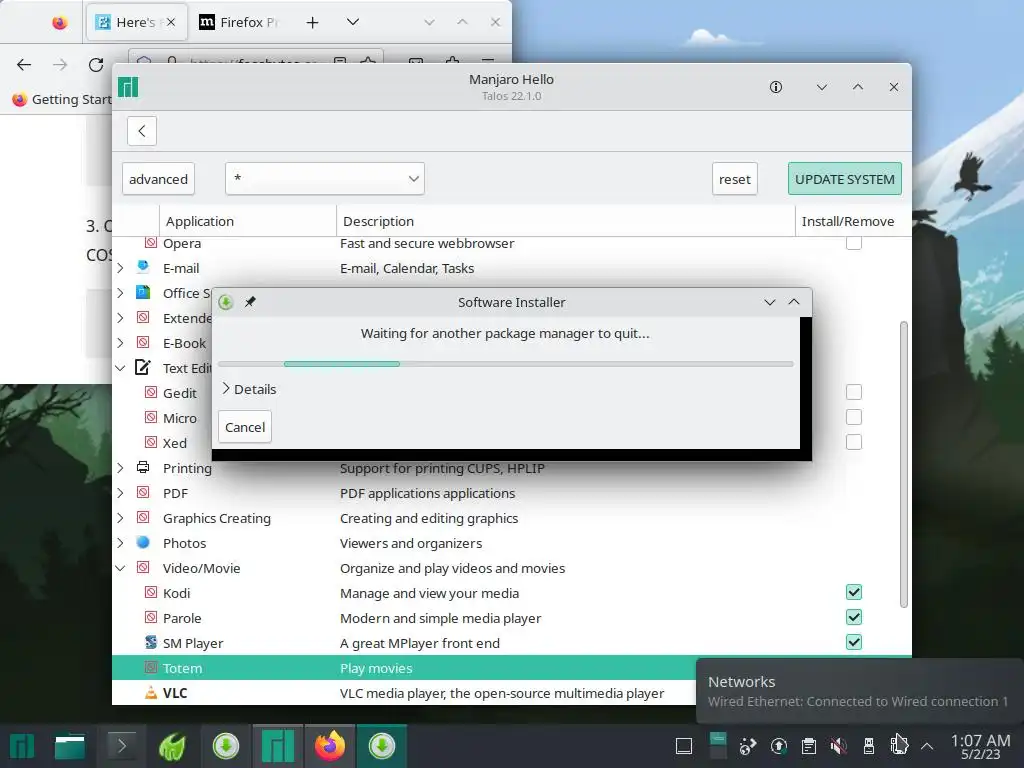Screen dimensions: 1024x768
Task: Click the About info icon in Manjaro Hello
Action: click(x=775, y=87)
